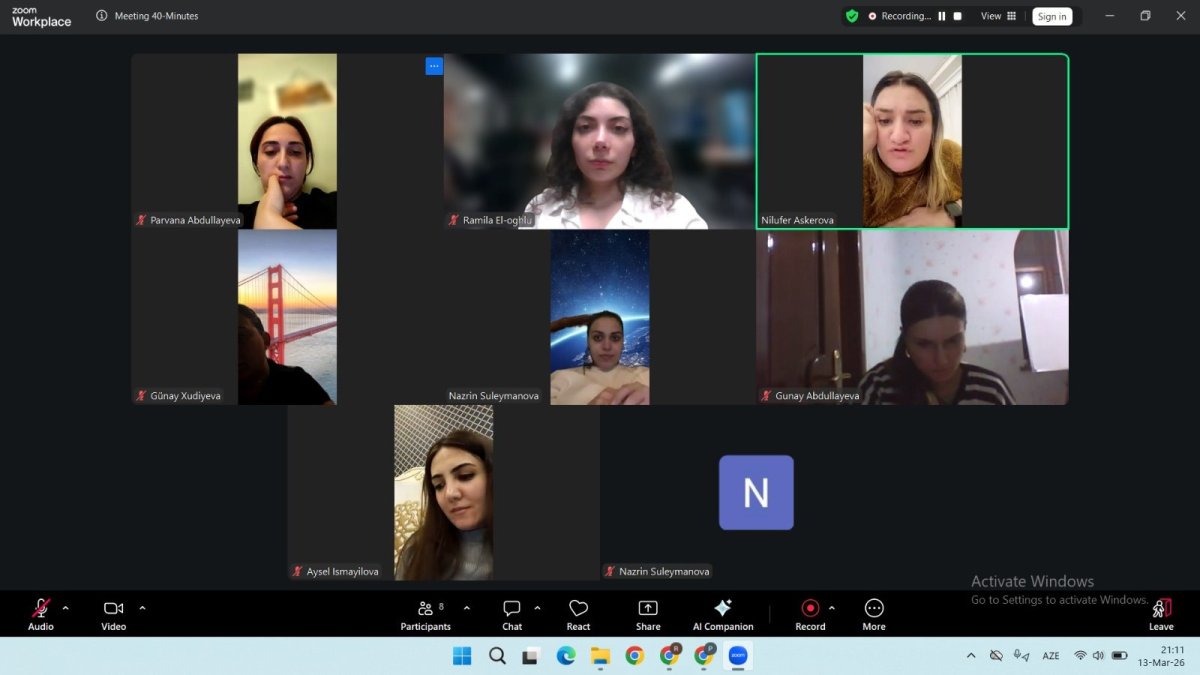The height and width of the screenshot is (675, 1200).
Task: Open the volume control in the system tray
Action: tap(1099, 656)
